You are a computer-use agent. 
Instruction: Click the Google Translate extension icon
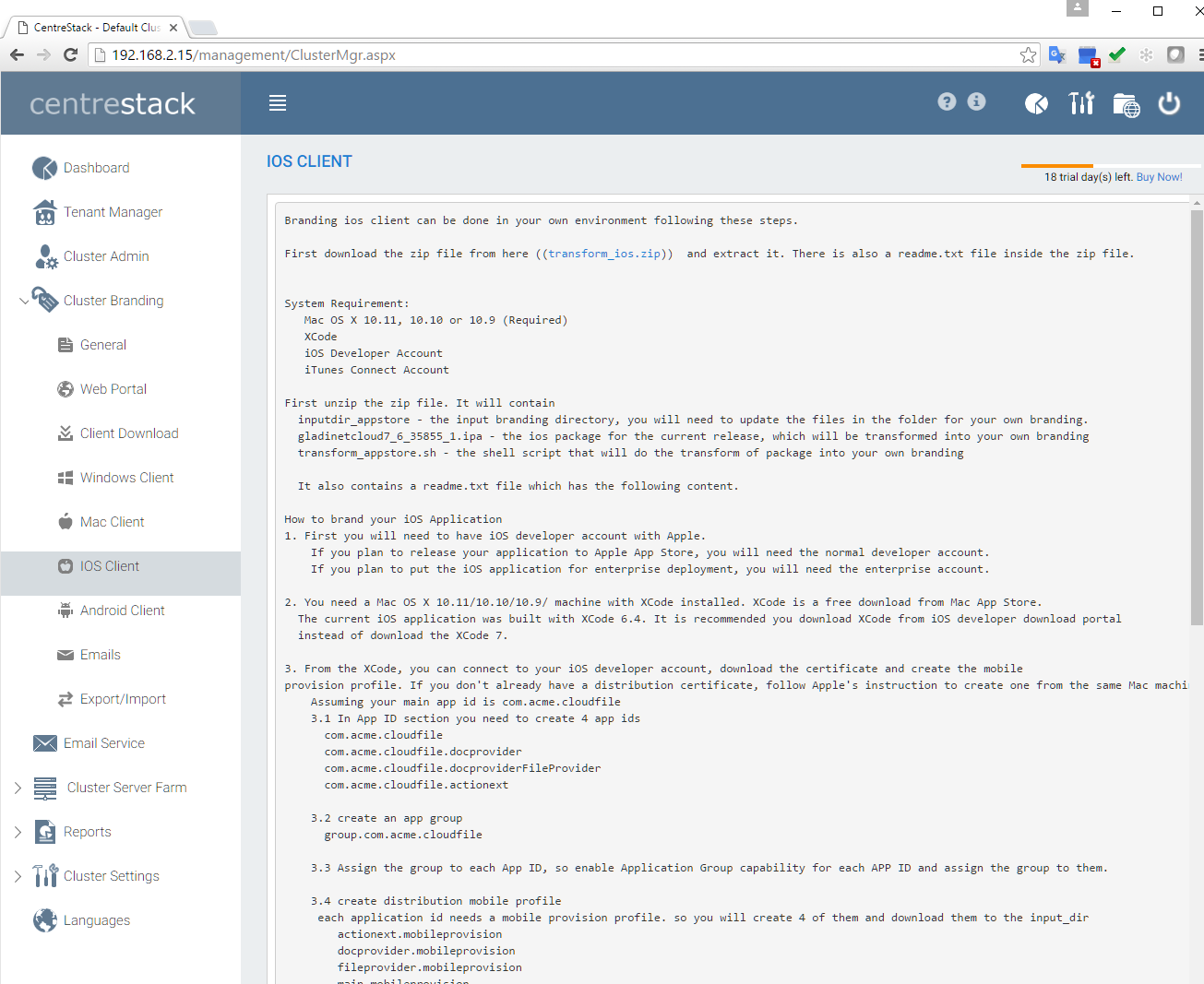click(1057, 55)
